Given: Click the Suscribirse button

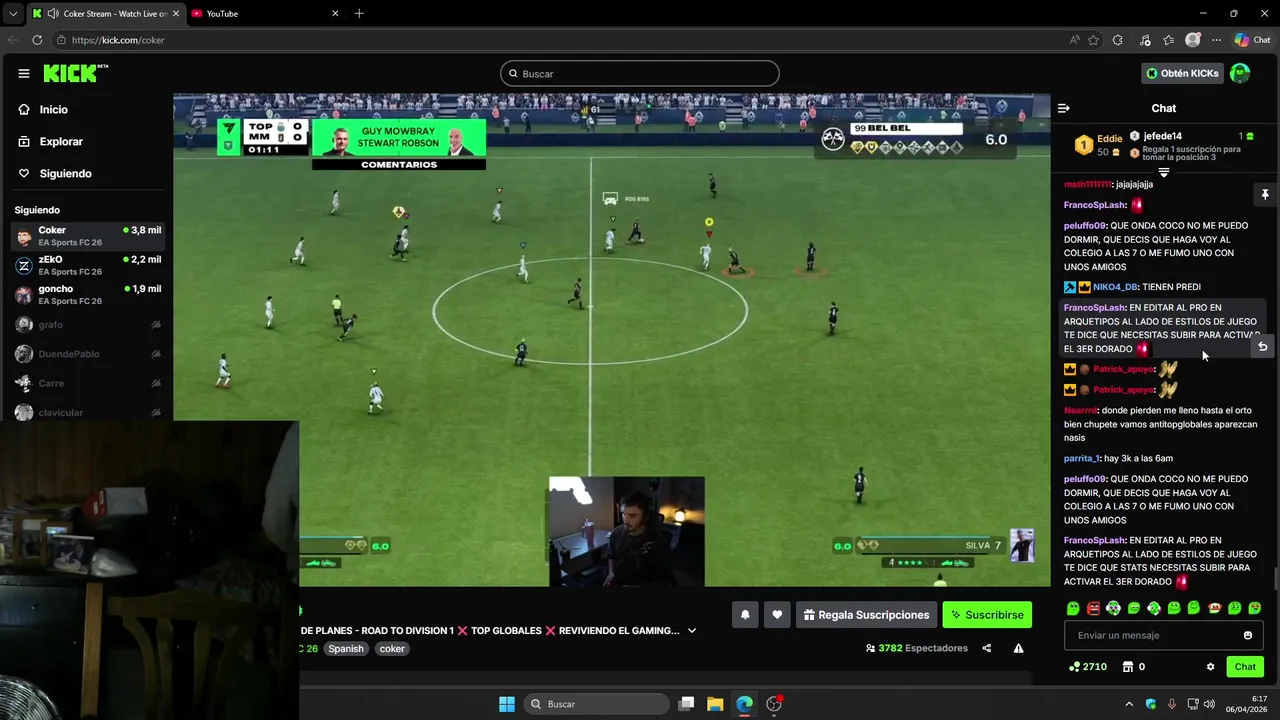Looking at the screenshot, I should coord(987,615).
